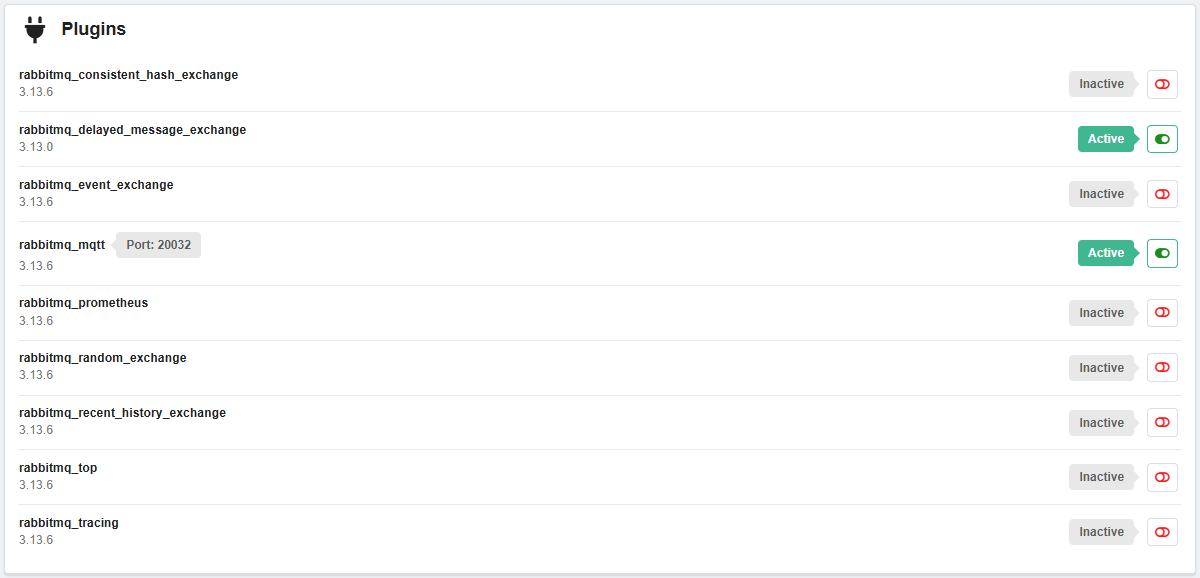Click the Port: 20032 badge
Image resolution: width=1200 pixels, height=578 pixels.
click(x=158, y=245)
